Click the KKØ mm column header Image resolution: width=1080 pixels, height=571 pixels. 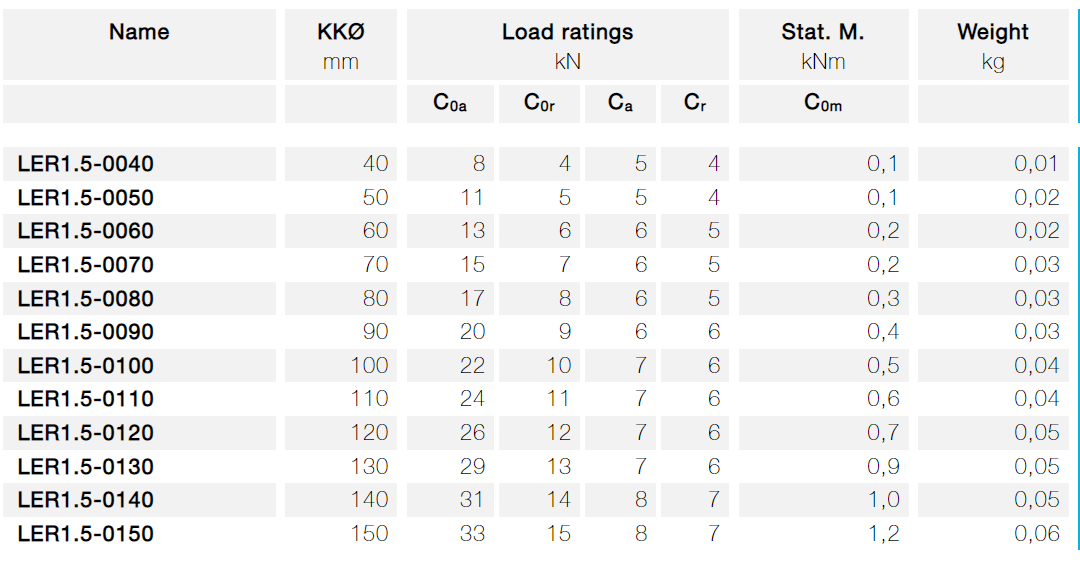341,45
